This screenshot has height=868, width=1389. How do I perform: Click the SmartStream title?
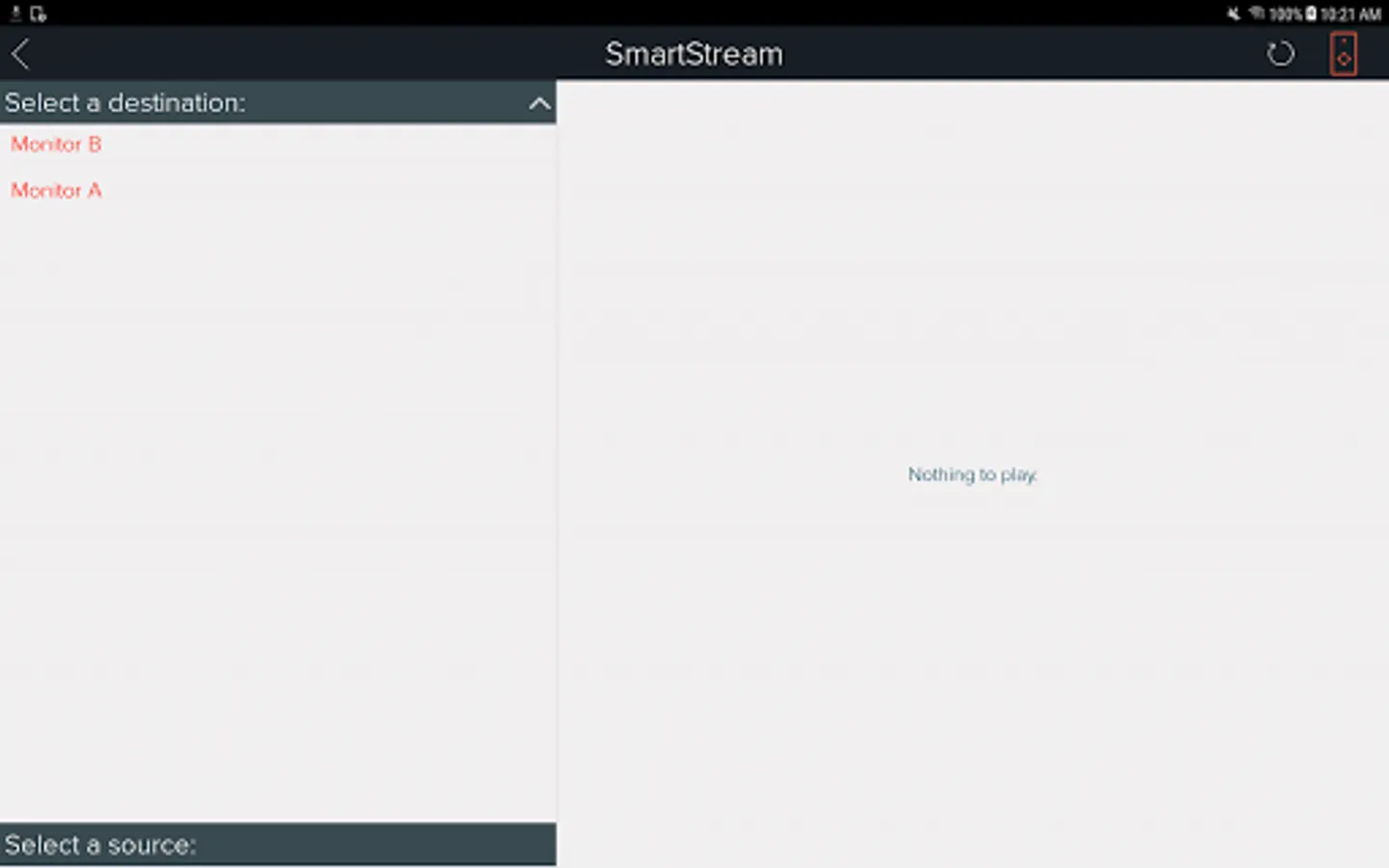click(694, 54)
